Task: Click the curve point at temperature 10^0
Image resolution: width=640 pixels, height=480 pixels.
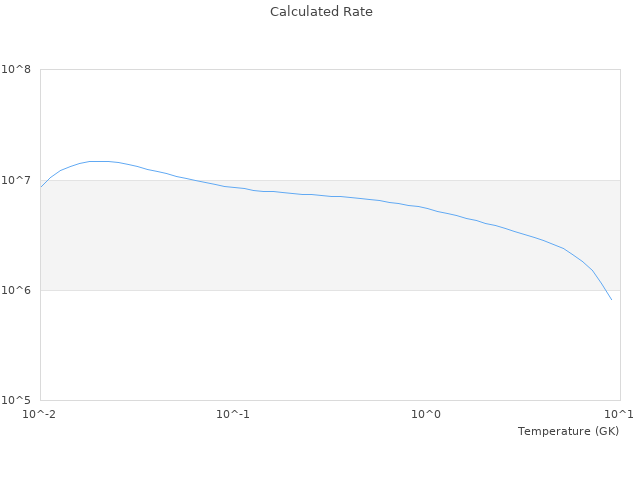Action: tap(426, 208)
